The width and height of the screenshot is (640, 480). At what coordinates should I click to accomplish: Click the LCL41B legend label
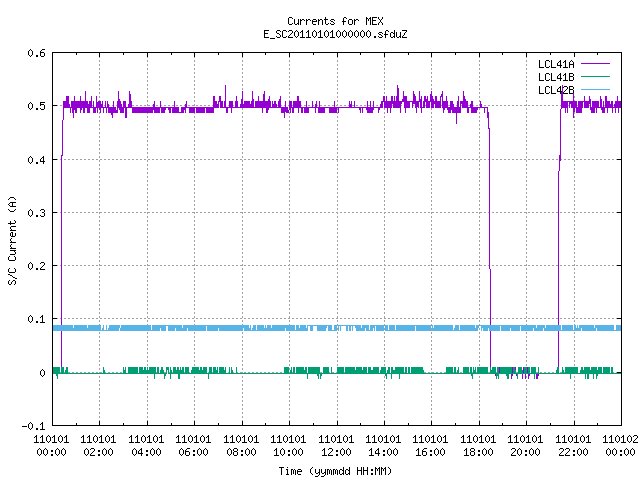[x=556, y=77]
